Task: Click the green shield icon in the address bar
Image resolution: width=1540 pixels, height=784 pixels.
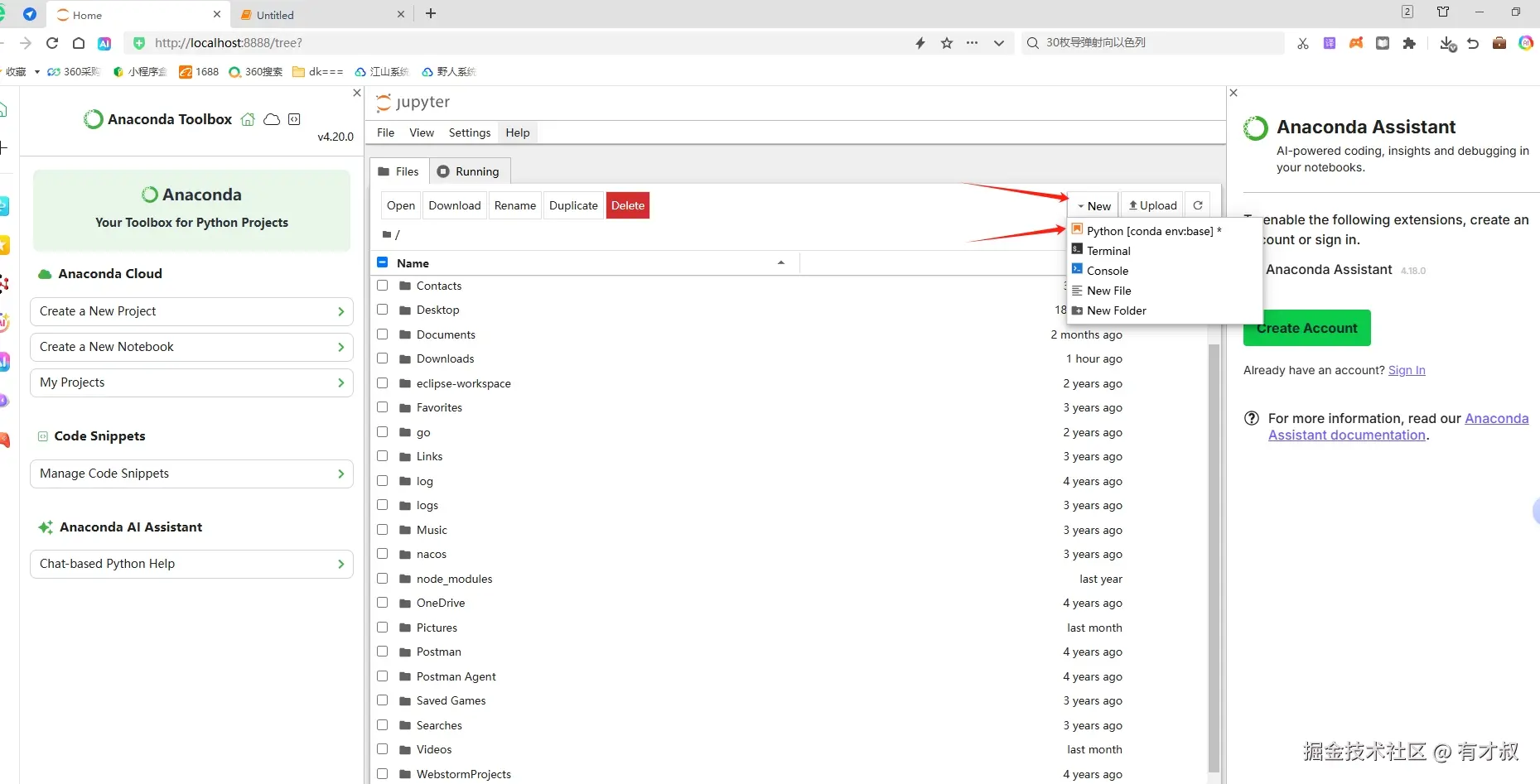Action: (139, 43)
